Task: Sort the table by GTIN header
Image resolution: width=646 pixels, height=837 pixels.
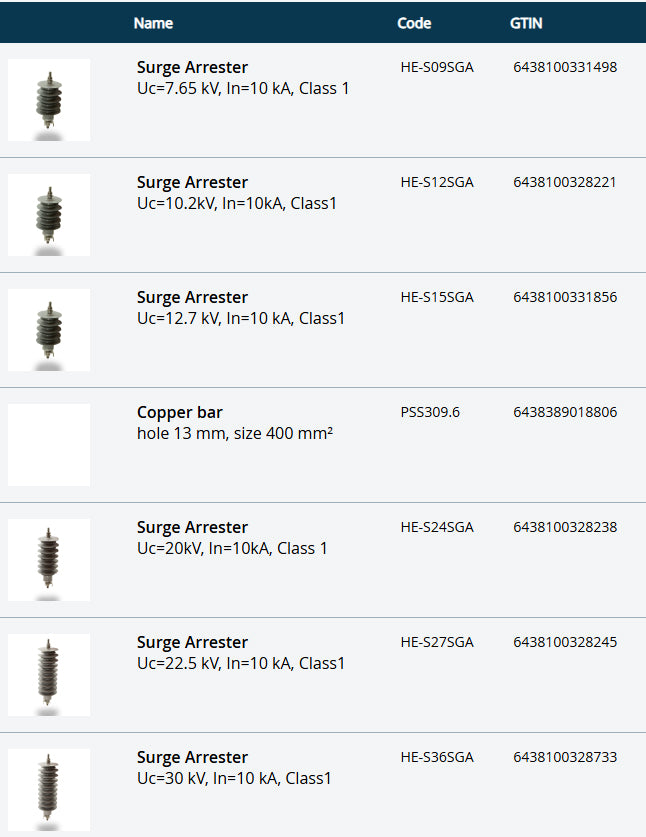Action: pos(526,23)
